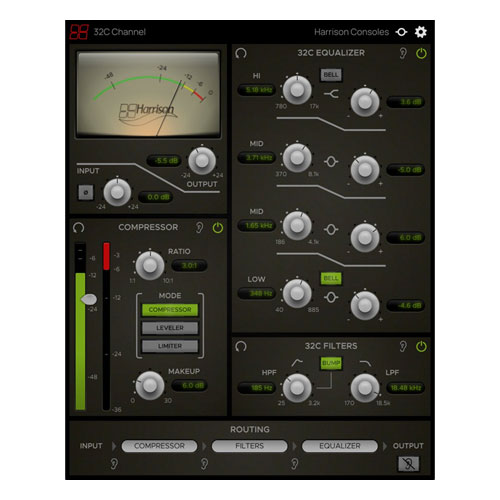Click the -5.0 dB MID gain knob
Image resolution: width=500 pixels, height=500 pixels.
(365, 170)
